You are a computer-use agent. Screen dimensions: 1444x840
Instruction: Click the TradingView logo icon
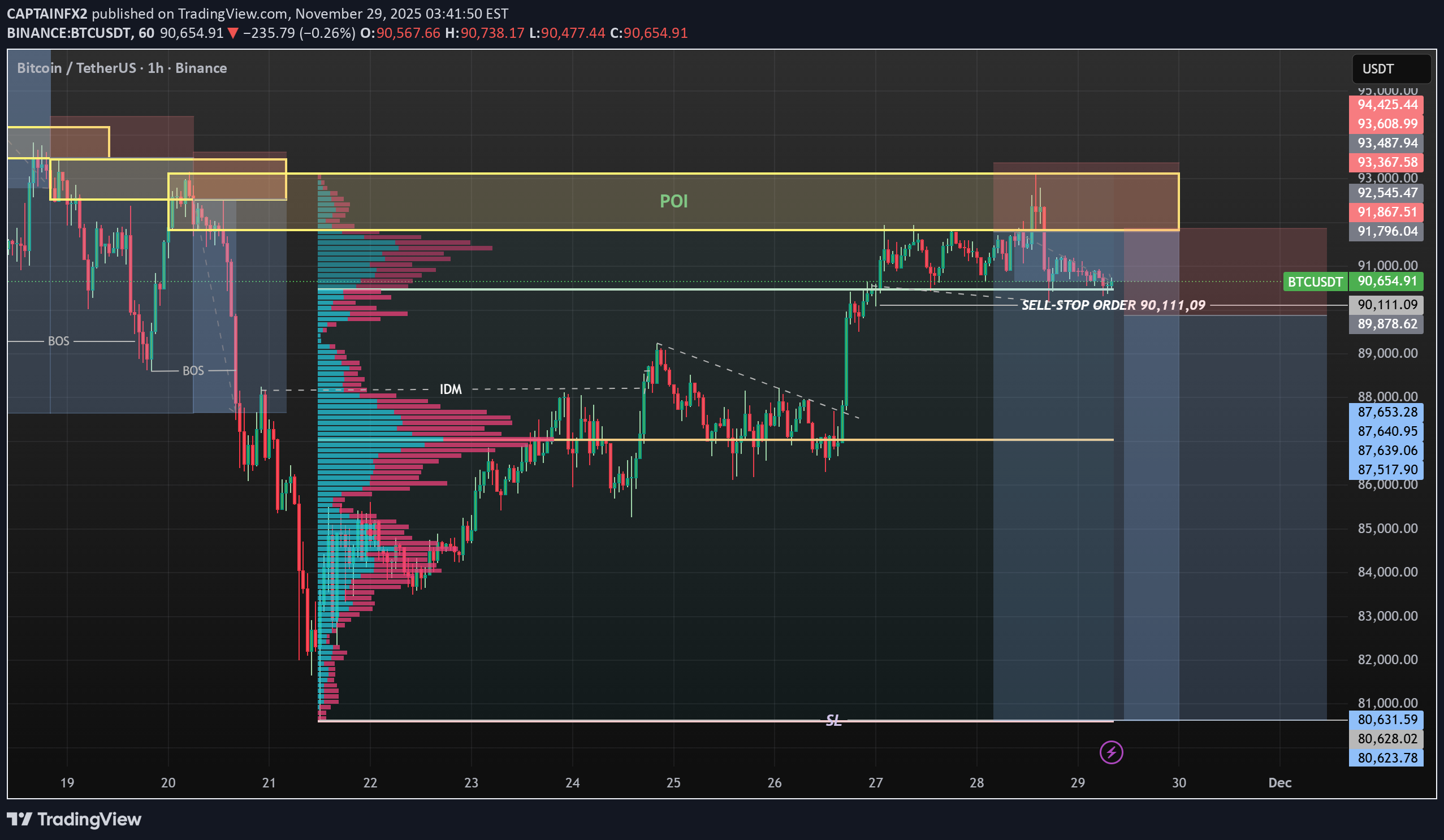(19, 819)
